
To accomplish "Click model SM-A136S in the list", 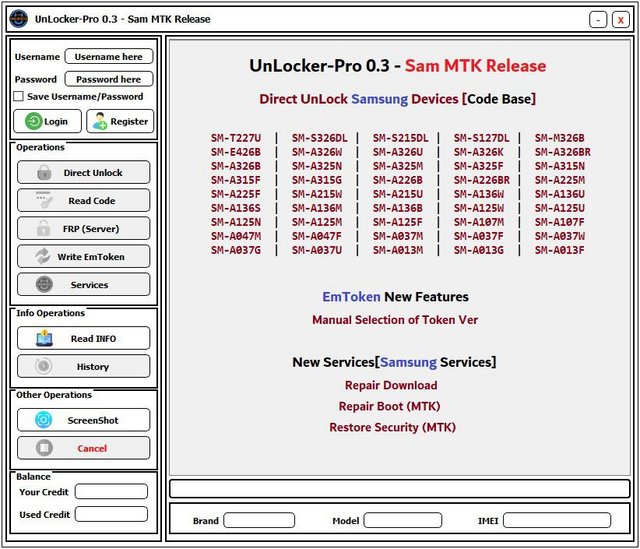I will point(236,208).
